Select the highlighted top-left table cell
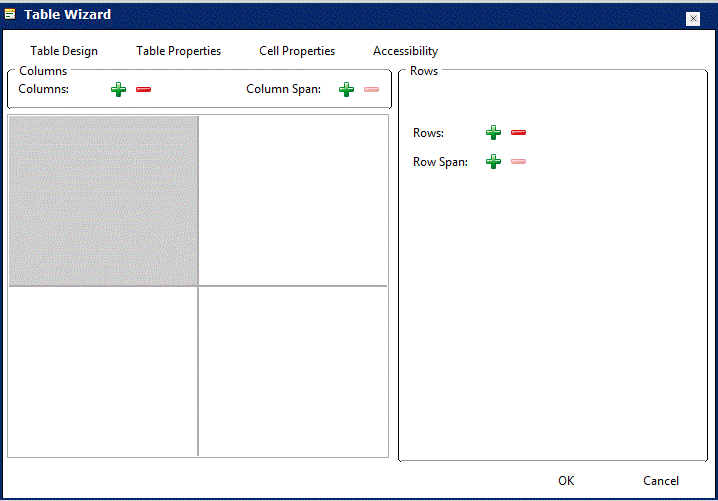This screenshot has height=501, width=718. 103,200
